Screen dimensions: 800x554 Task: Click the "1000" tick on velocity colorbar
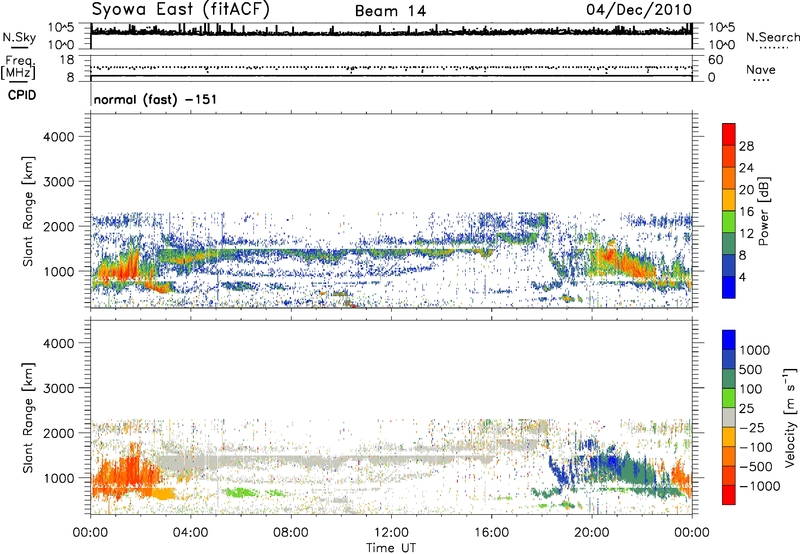point(755,350)
